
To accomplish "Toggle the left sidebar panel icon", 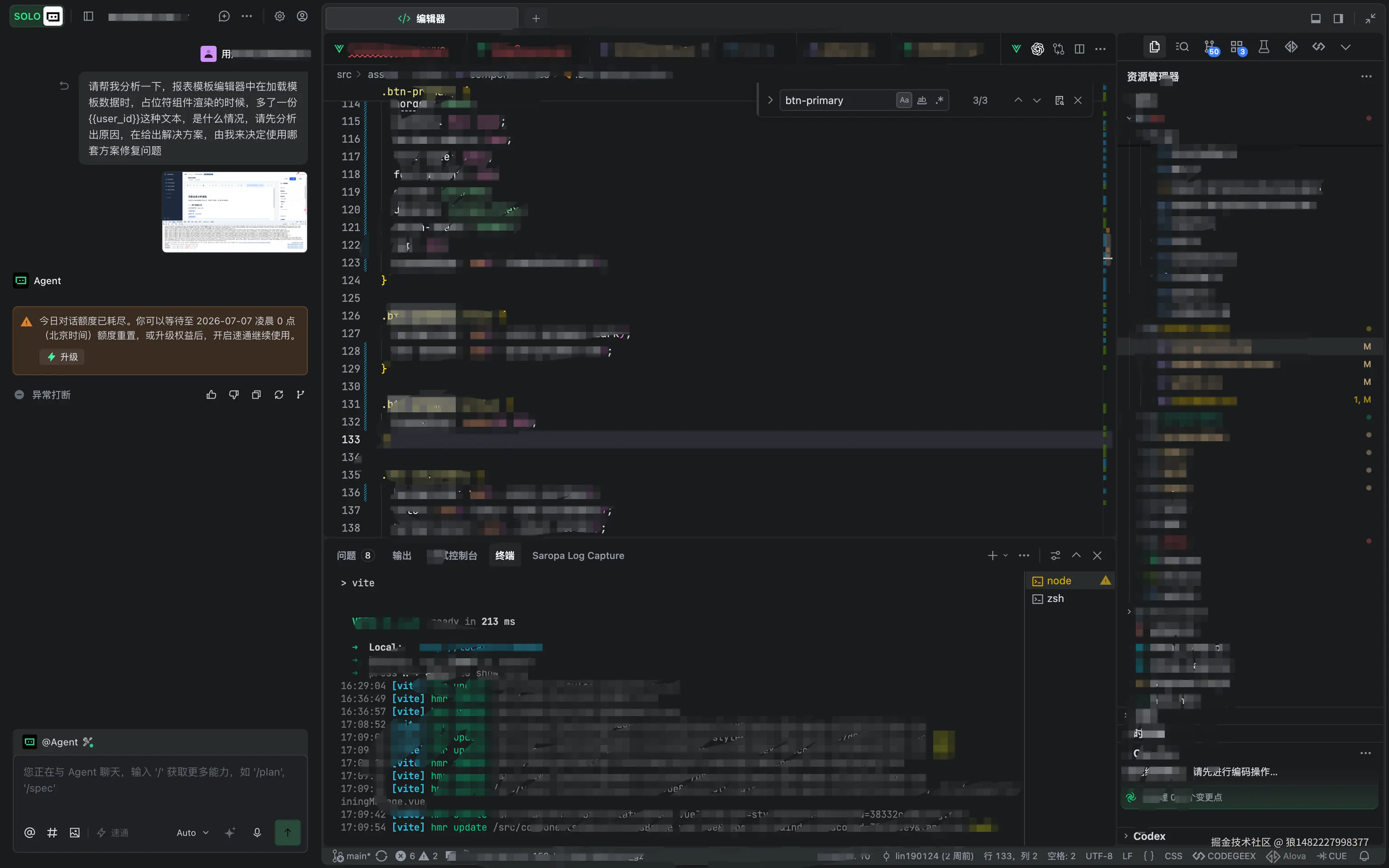I will point(88,16).
